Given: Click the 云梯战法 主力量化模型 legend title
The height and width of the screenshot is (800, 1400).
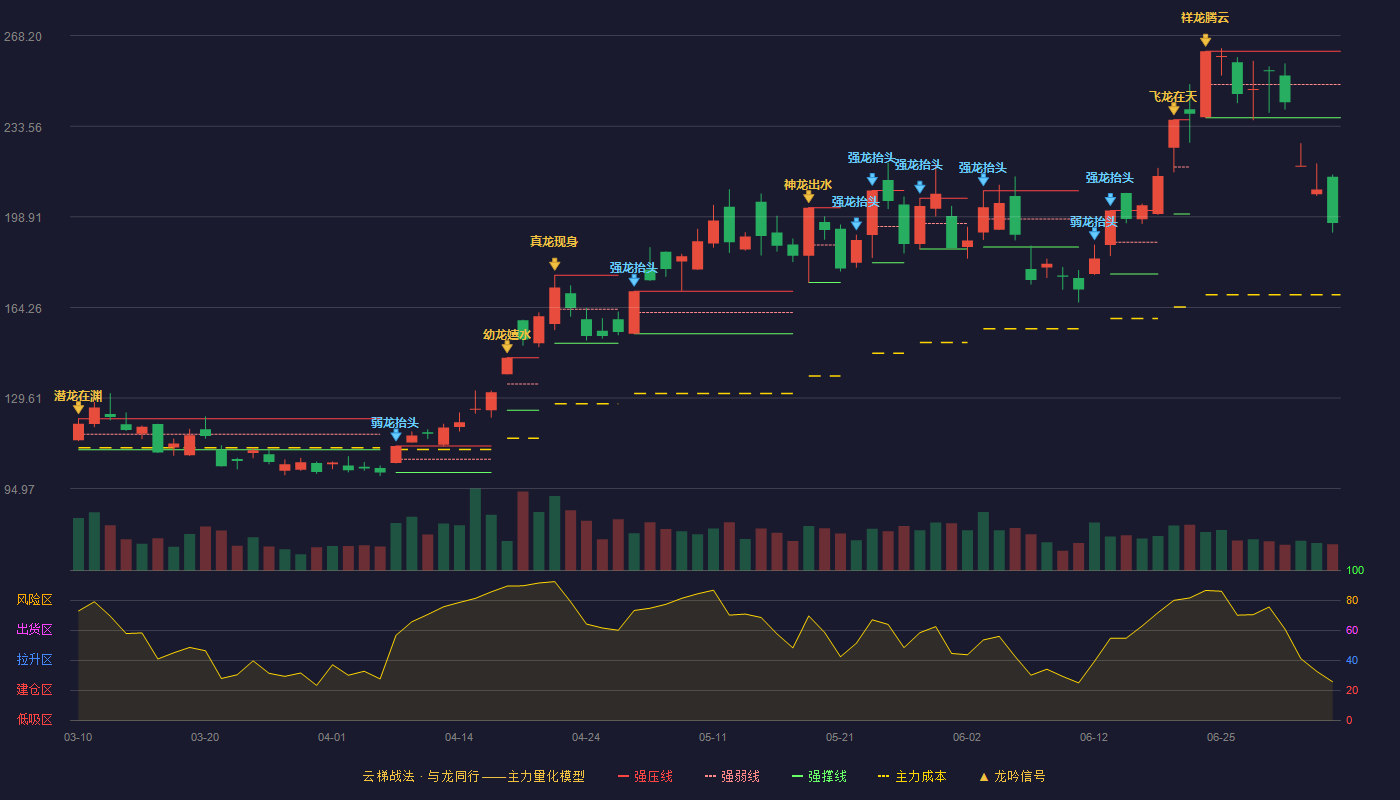Looking at the screenshot, I should tap(474, 776).
